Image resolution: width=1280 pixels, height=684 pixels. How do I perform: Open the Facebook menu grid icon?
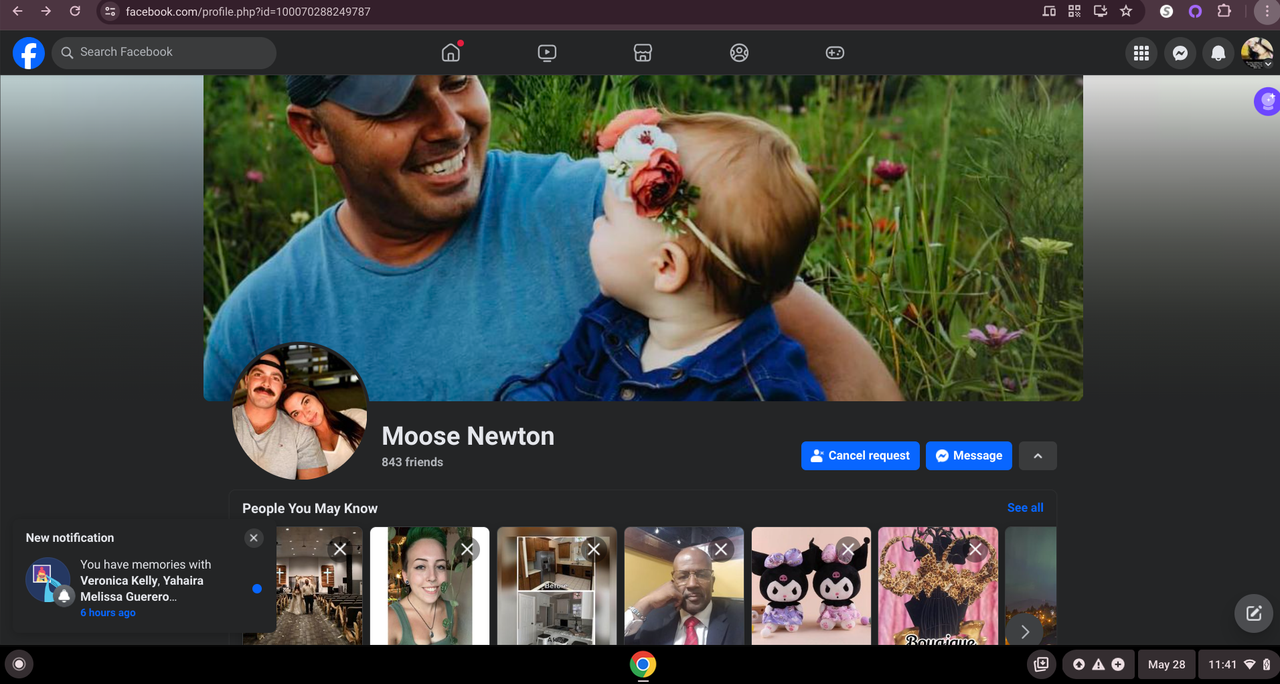tap(1141, 53)
